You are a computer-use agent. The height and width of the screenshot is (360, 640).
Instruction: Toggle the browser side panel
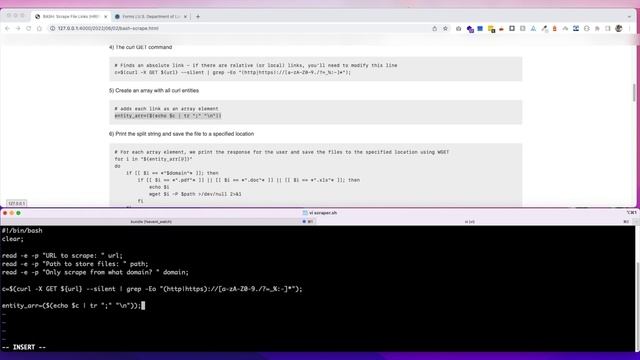[x=608, y=29]
